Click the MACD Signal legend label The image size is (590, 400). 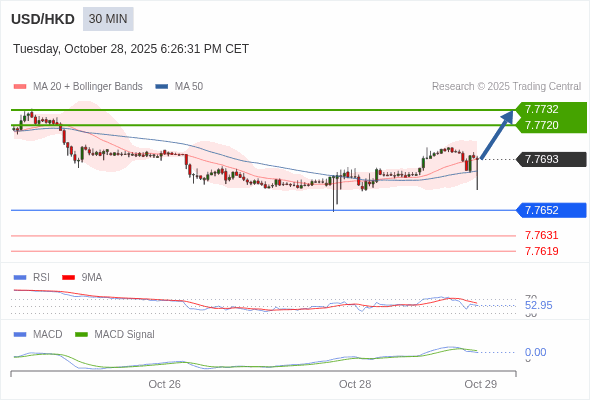pos(125,335)
